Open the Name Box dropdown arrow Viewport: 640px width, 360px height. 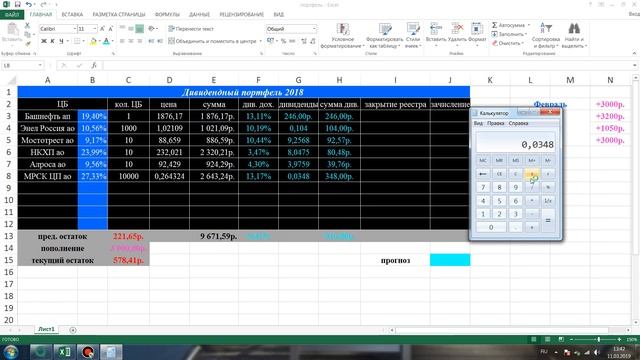click(40, 65)
